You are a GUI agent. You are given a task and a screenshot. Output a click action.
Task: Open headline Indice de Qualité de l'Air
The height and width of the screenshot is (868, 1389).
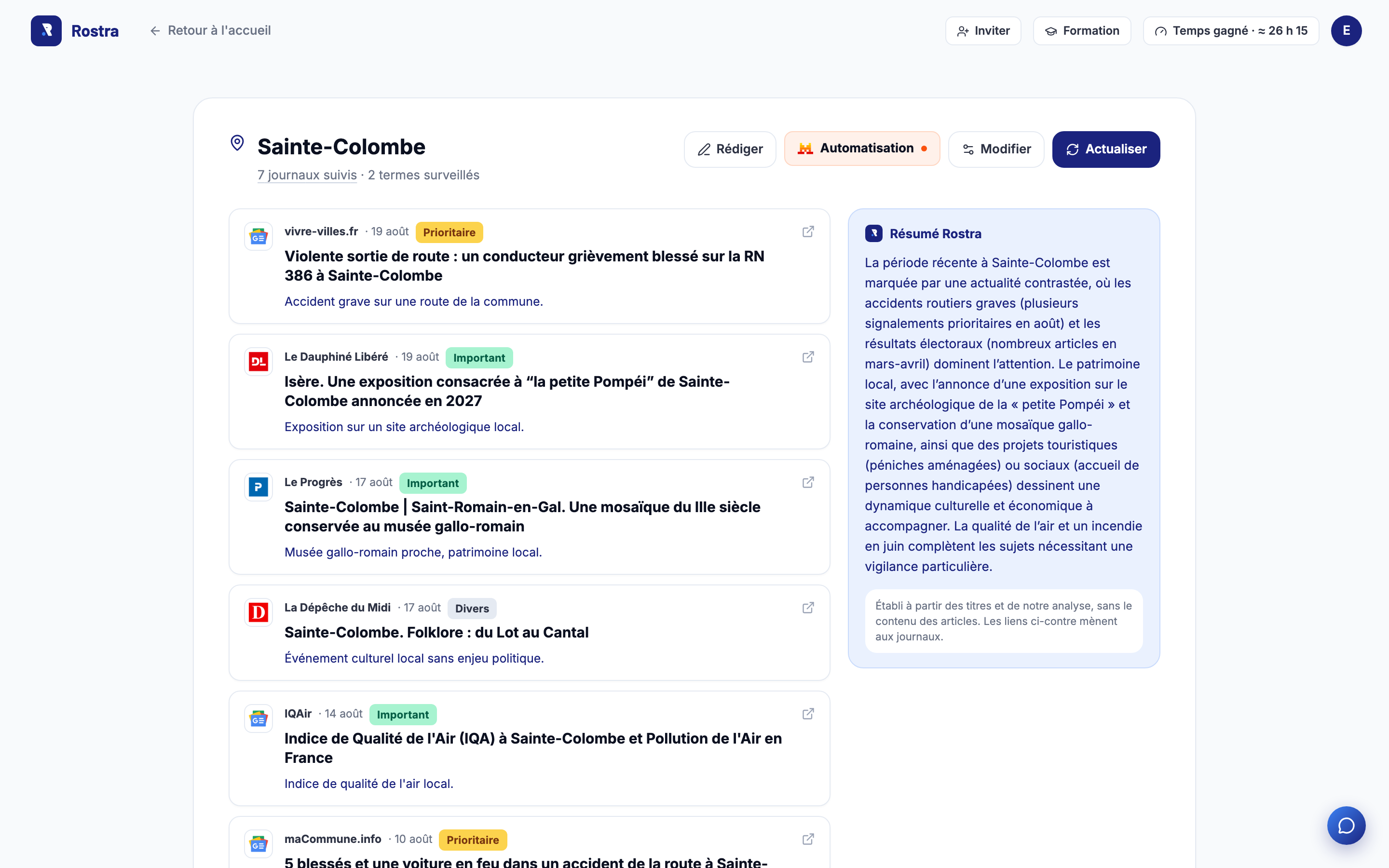click(x=532, y=748)
